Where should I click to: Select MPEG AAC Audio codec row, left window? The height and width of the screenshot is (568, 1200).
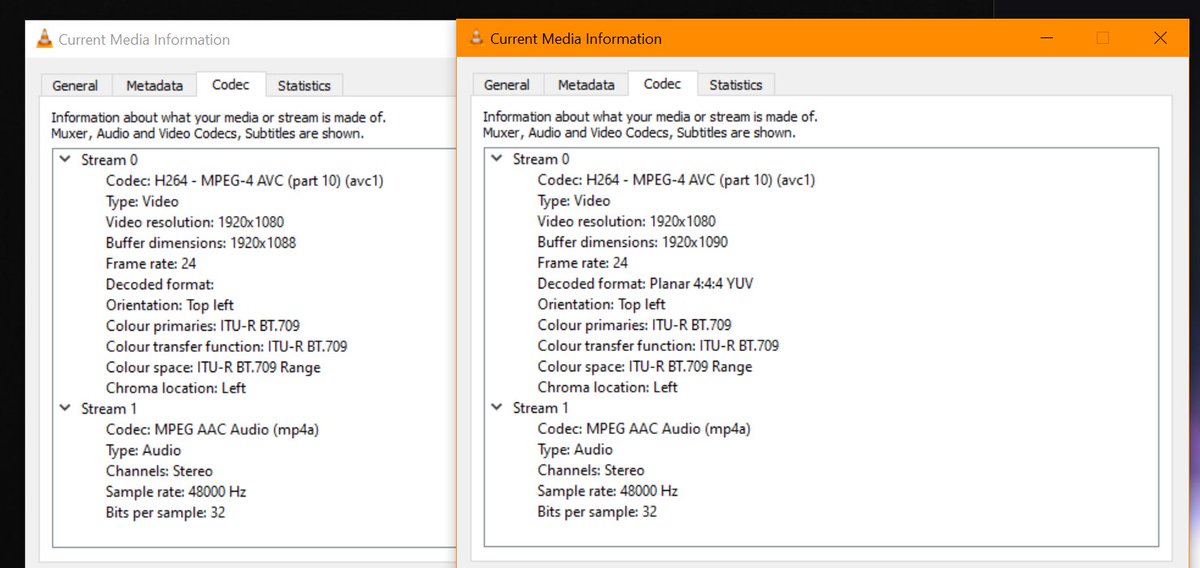coord(212,429)
